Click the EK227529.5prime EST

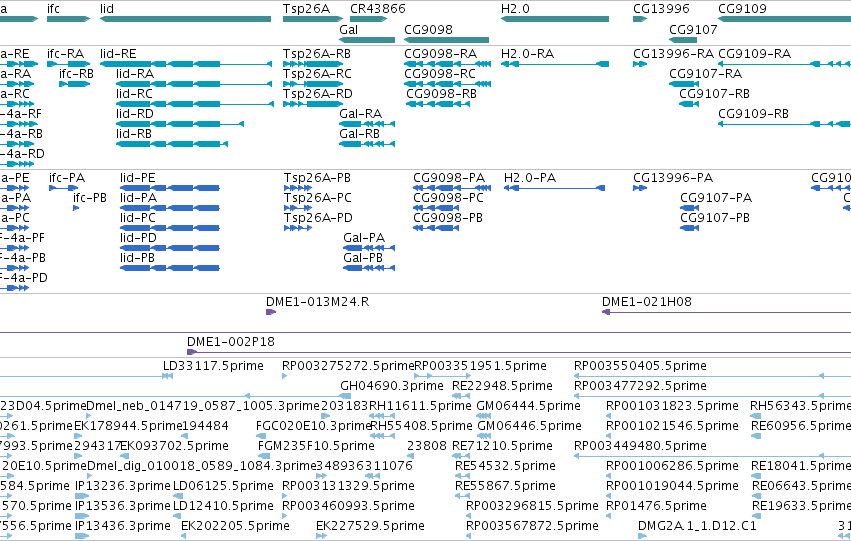tap(321, 536)
